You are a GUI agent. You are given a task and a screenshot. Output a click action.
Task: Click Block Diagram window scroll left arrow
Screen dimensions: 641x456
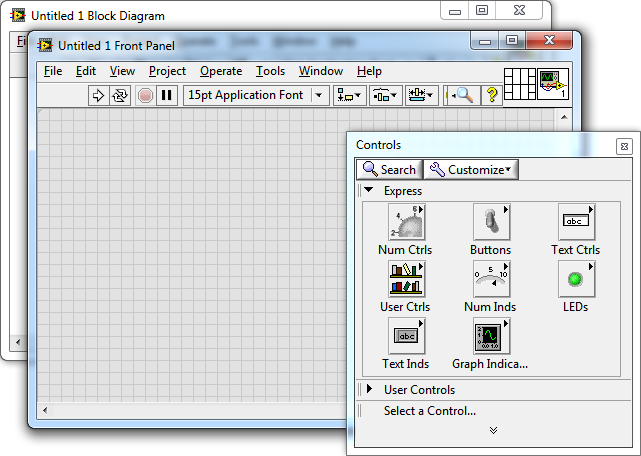tap(18, 342)
